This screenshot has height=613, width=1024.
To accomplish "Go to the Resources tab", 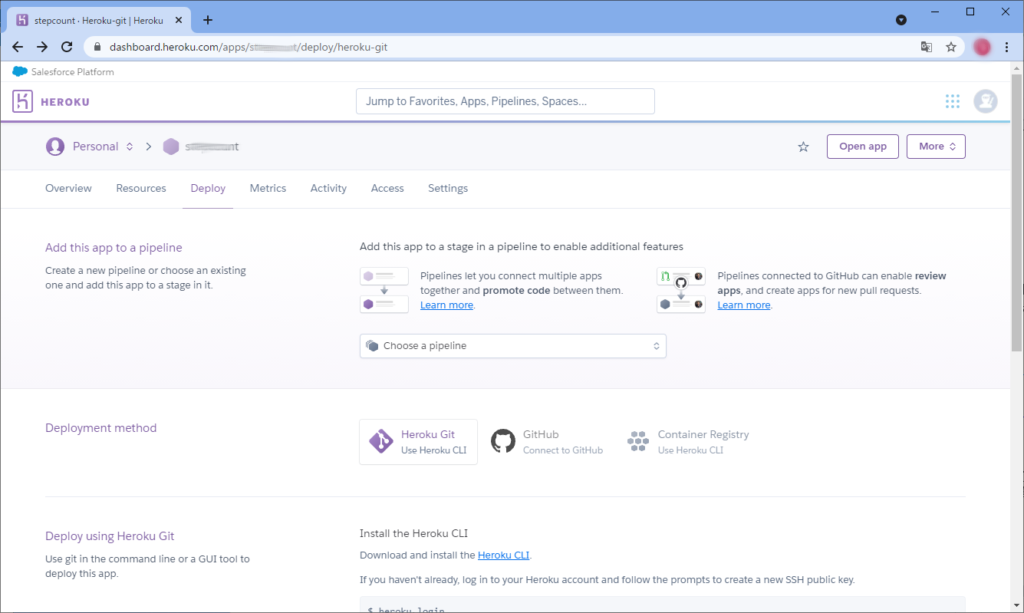I will point(141,188).
